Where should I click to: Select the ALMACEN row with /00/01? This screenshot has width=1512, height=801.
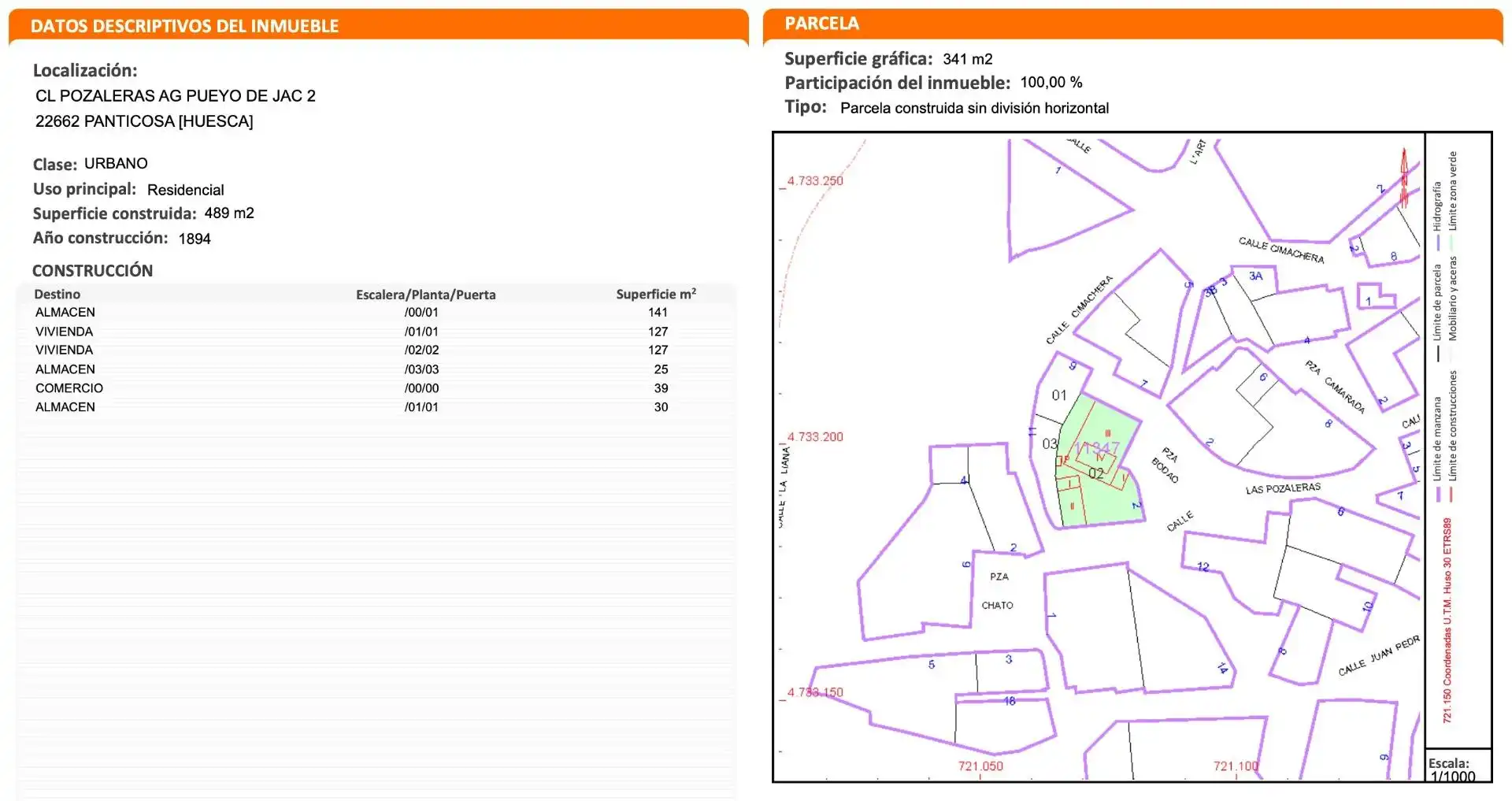376,313
